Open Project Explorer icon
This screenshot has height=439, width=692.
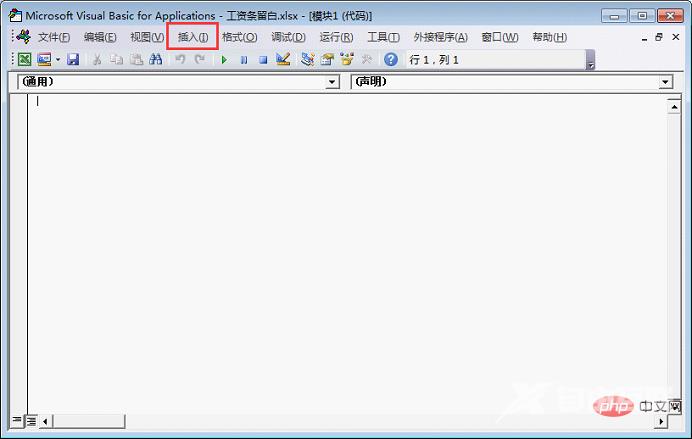click(x=308, y=60)
